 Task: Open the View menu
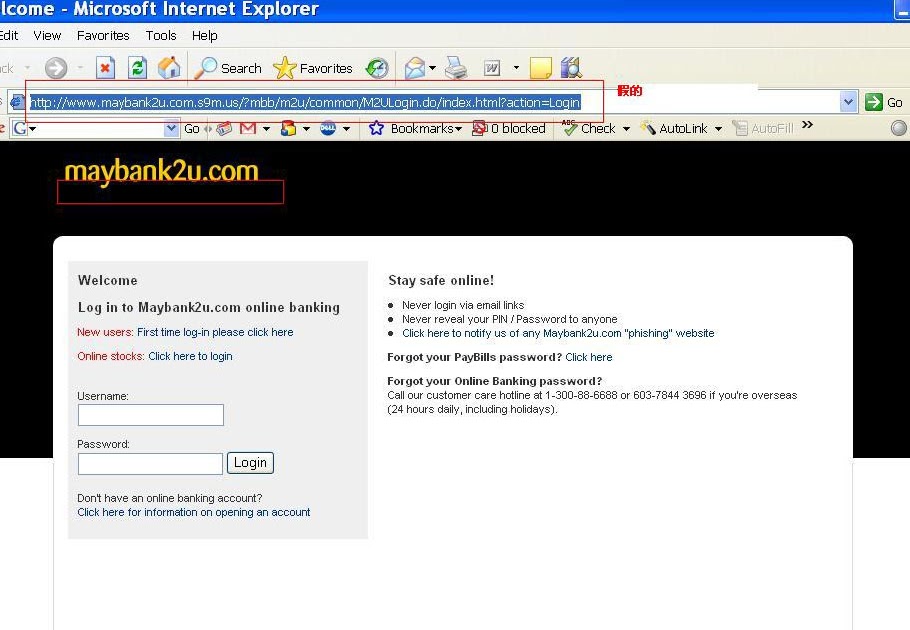tap(47, 35)
